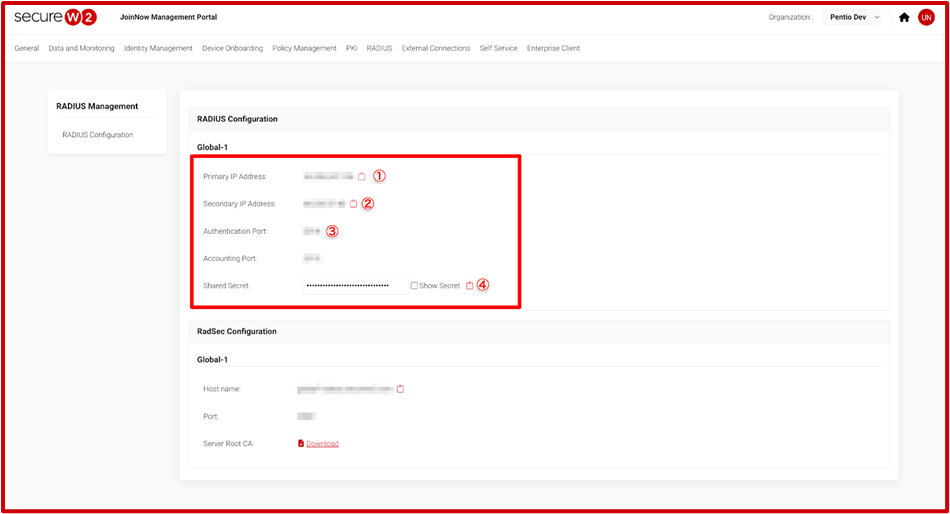The height and width of the screenshot is (514, 950).
Task: Open the Policy Management menu
Action: click(304, 48)
